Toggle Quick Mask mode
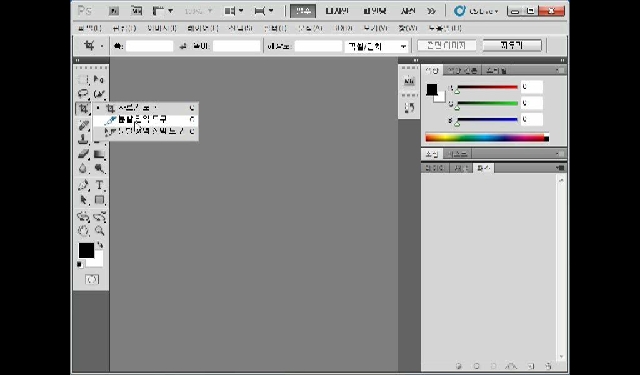Screen dimensions: 640x375 click(92, 280)
